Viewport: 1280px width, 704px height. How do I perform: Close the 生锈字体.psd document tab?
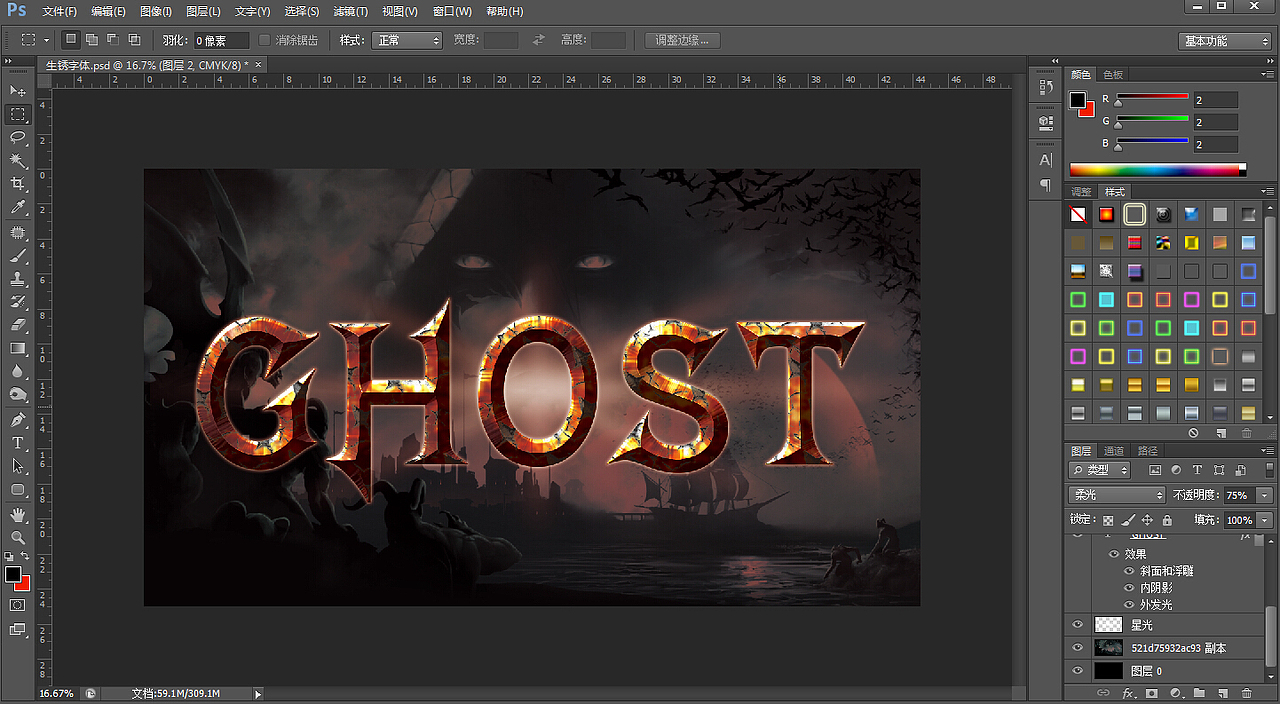(x=258, y=64)
